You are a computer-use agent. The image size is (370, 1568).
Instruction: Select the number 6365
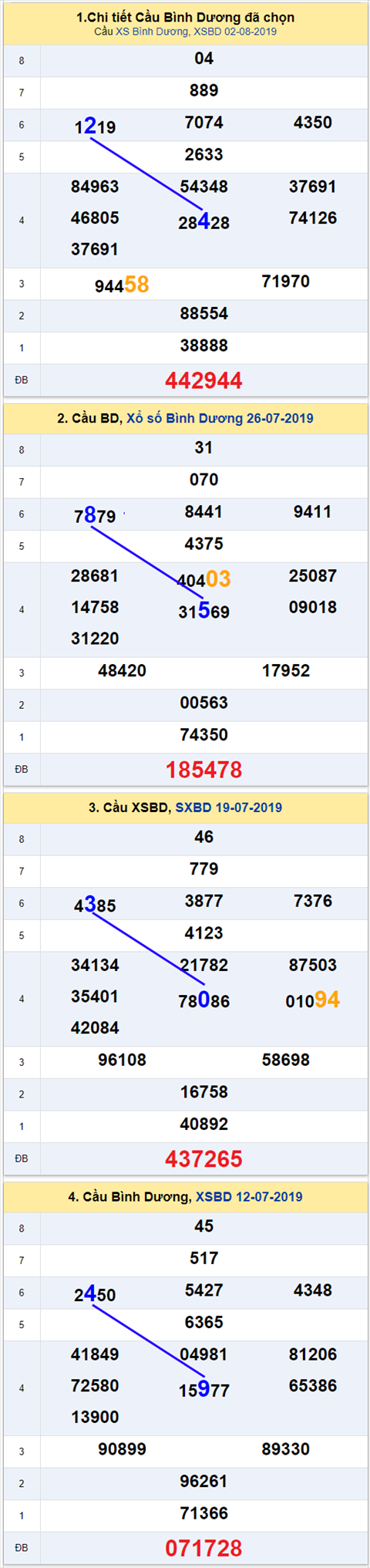[x=203, y=1323]
